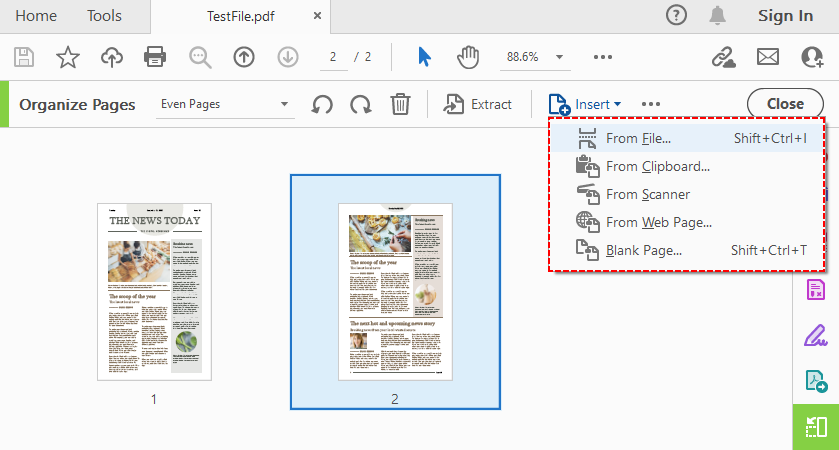Click the Print icon
This screenshot has height=450, width=839.
pos(155,57)
